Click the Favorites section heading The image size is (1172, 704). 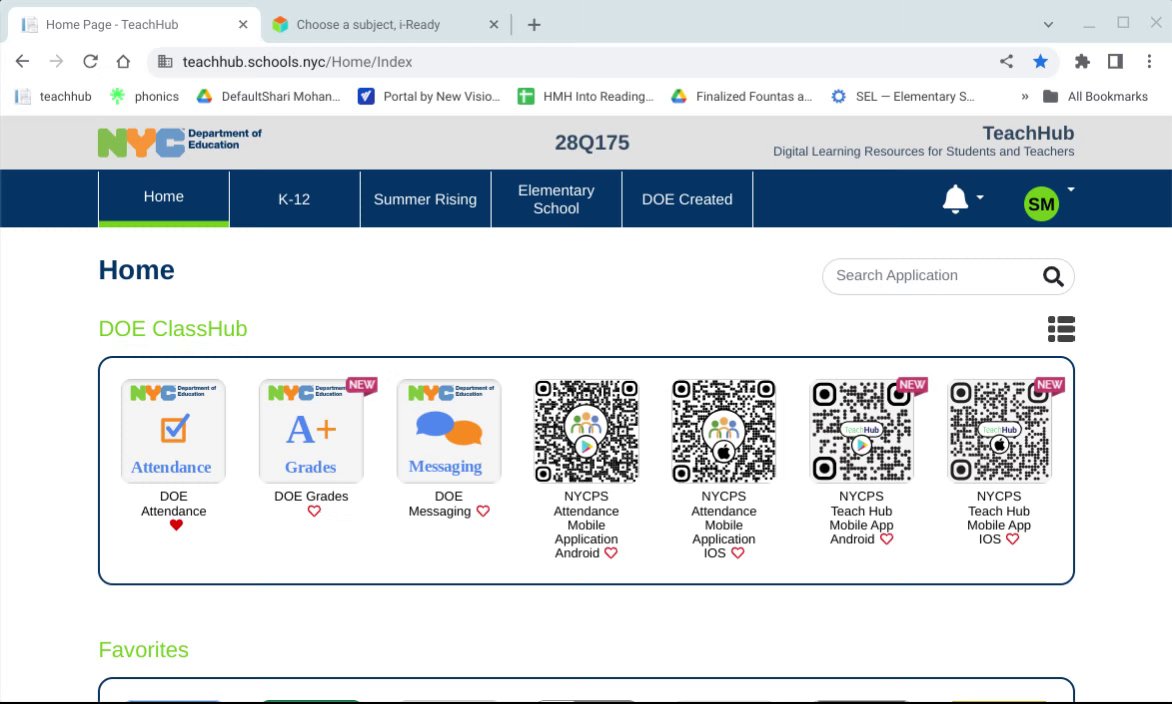point(144,649)
